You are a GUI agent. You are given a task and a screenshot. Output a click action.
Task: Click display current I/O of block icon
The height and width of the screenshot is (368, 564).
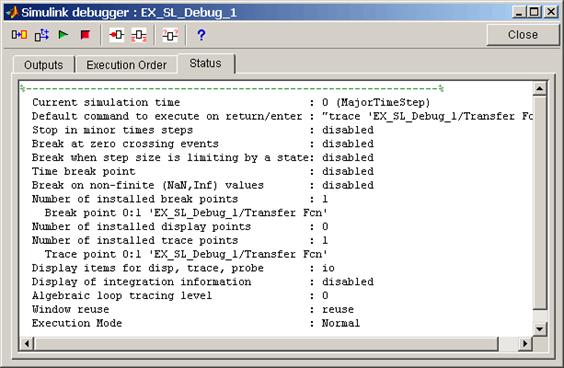click(170, 35)
